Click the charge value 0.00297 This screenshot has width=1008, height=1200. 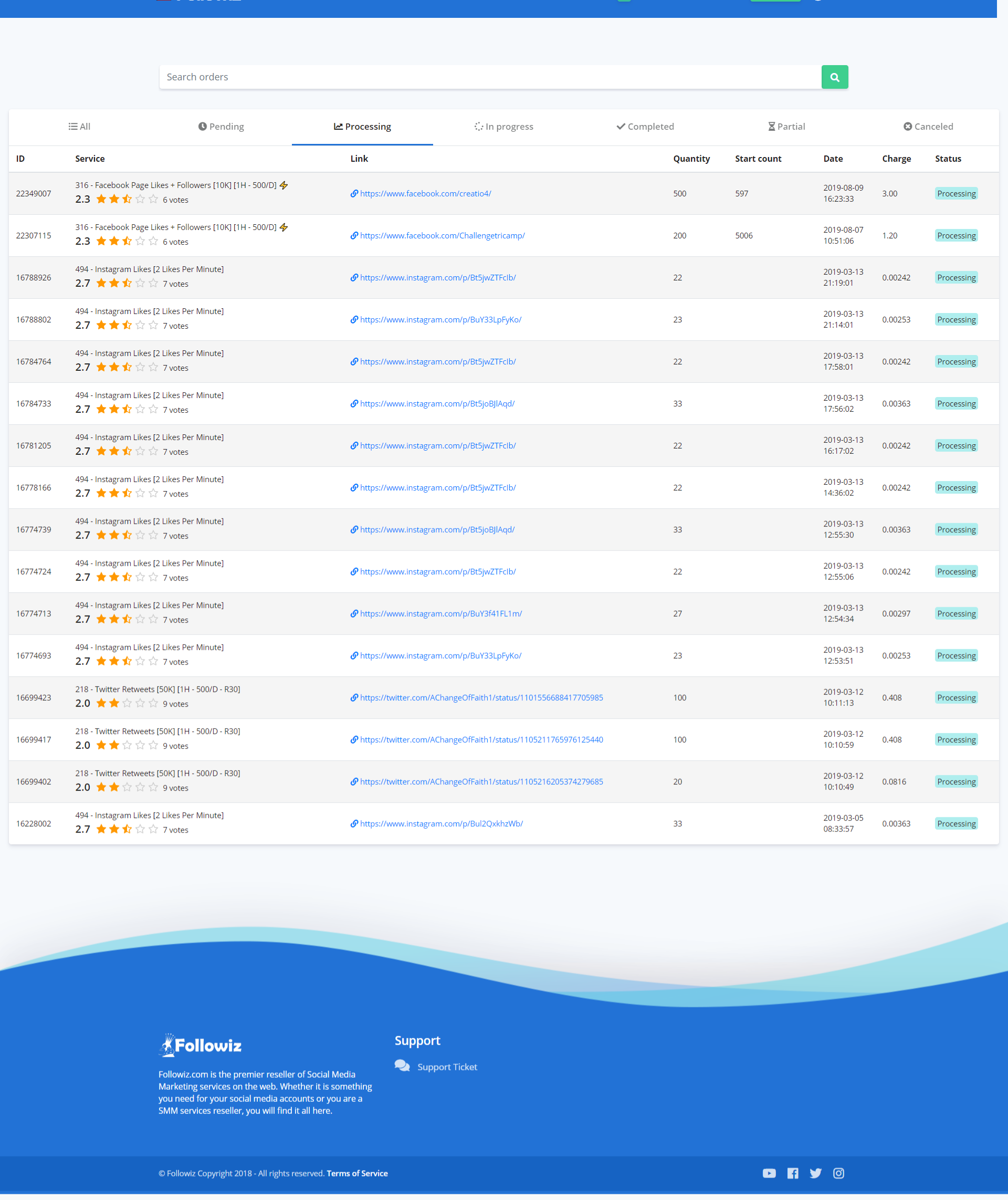896,614
